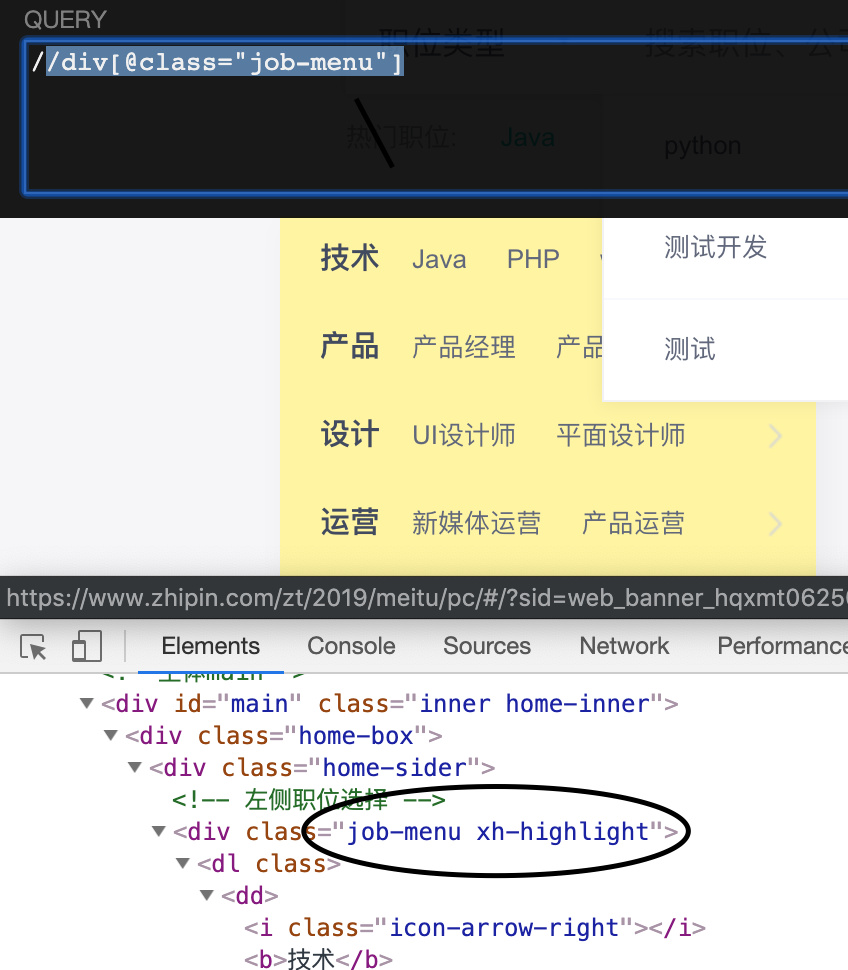The image size is (848, 970).
Task: Collapse the dl class node
Action: point(183,864)
